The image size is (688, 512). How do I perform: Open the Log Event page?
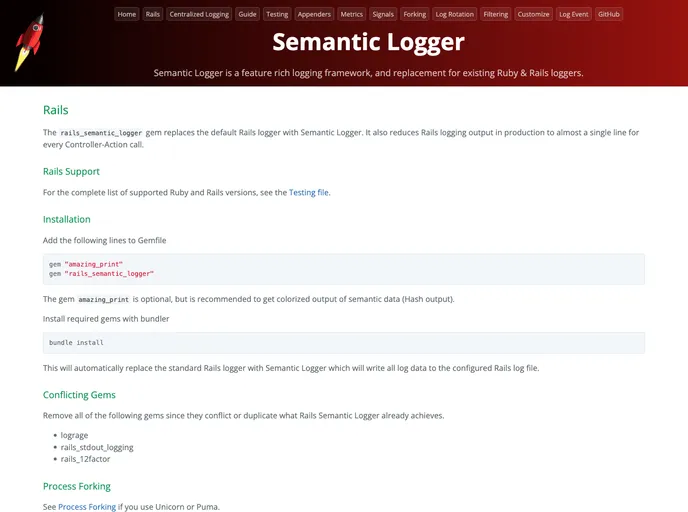574,14
